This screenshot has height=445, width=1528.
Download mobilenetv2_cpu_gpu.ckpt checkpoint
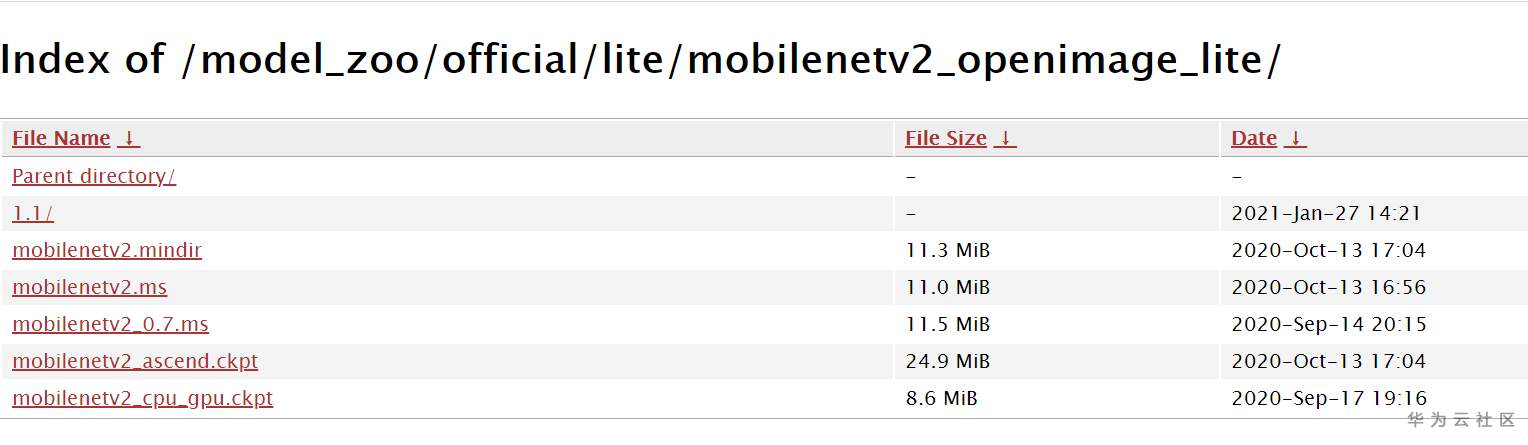142,398
